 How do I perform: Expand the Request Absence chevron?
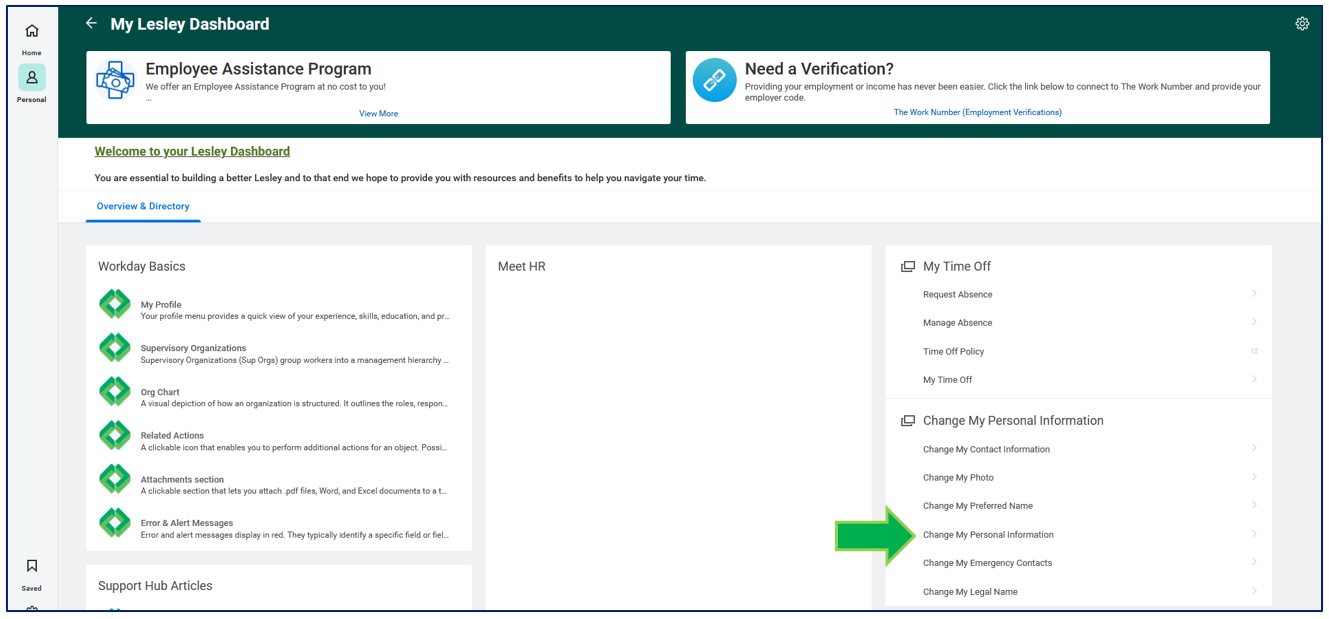tap(1254, 294)
